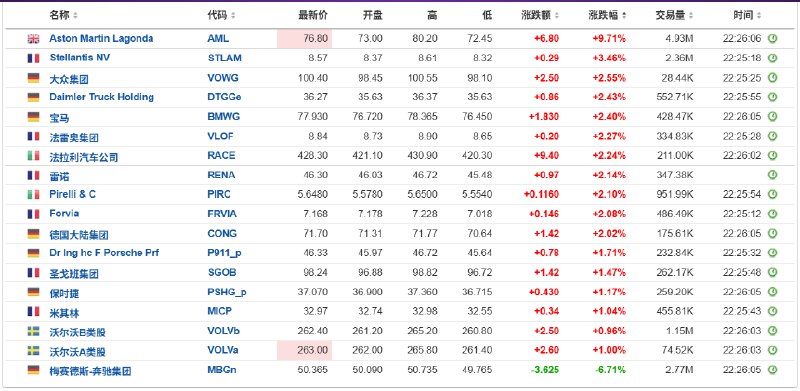
Task: Open the 沃尔沃B类股 stock link
Action: 78,332
